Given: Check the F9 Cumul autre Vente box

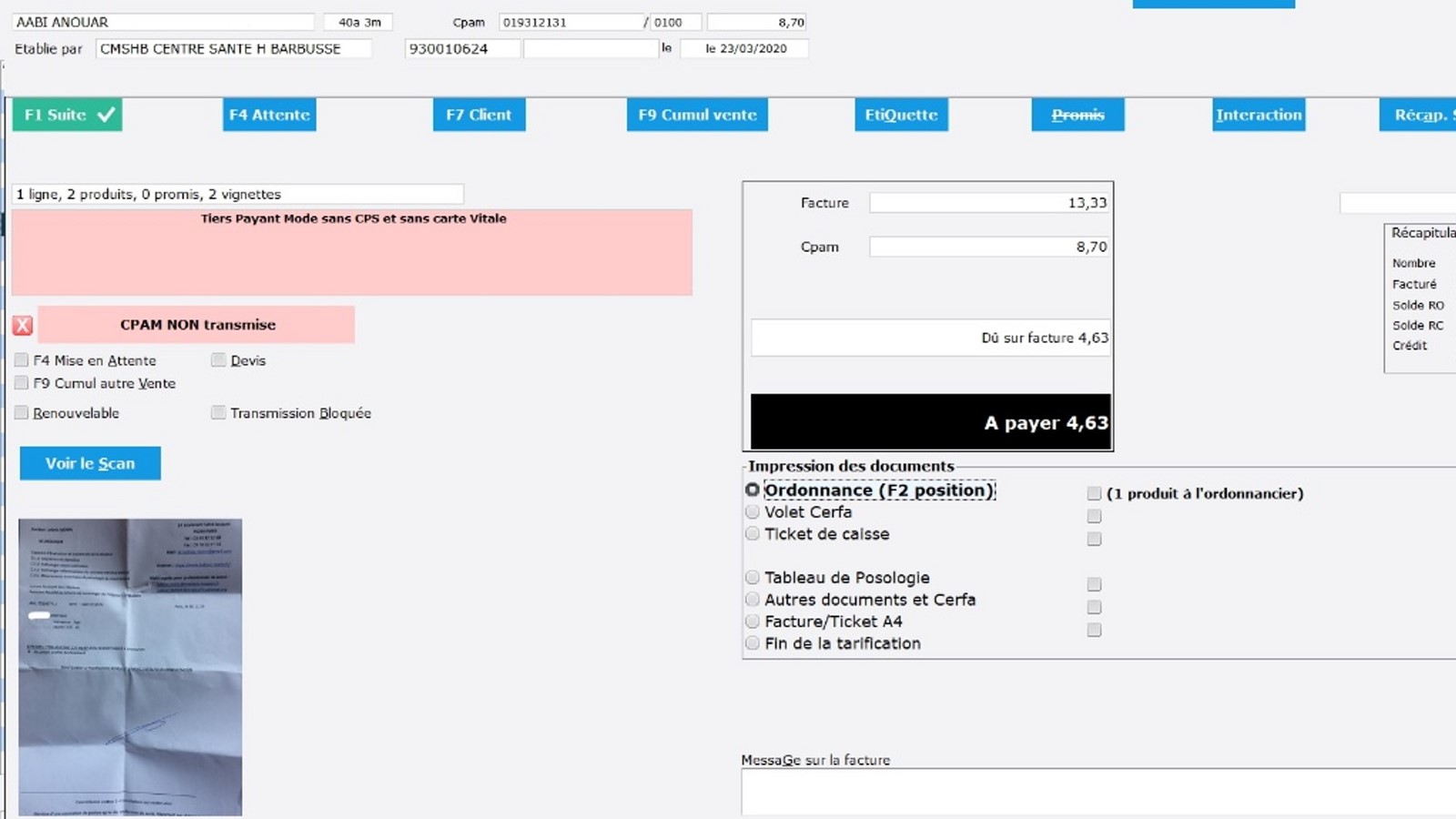Looking at the screenshot, I should click(x=22, y=383).
